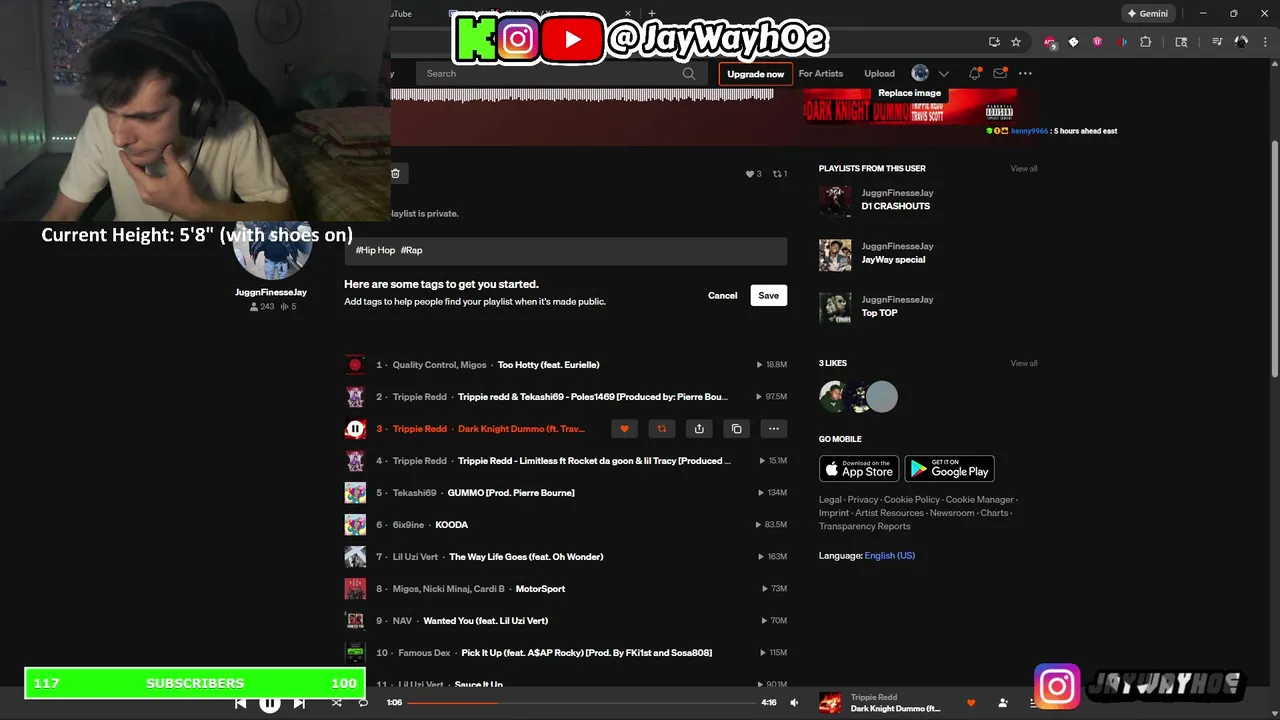Screen dimensions: 1280x720
Task: Click the search magnifier icon in SoundCloud header
Action: coord(688,73)
